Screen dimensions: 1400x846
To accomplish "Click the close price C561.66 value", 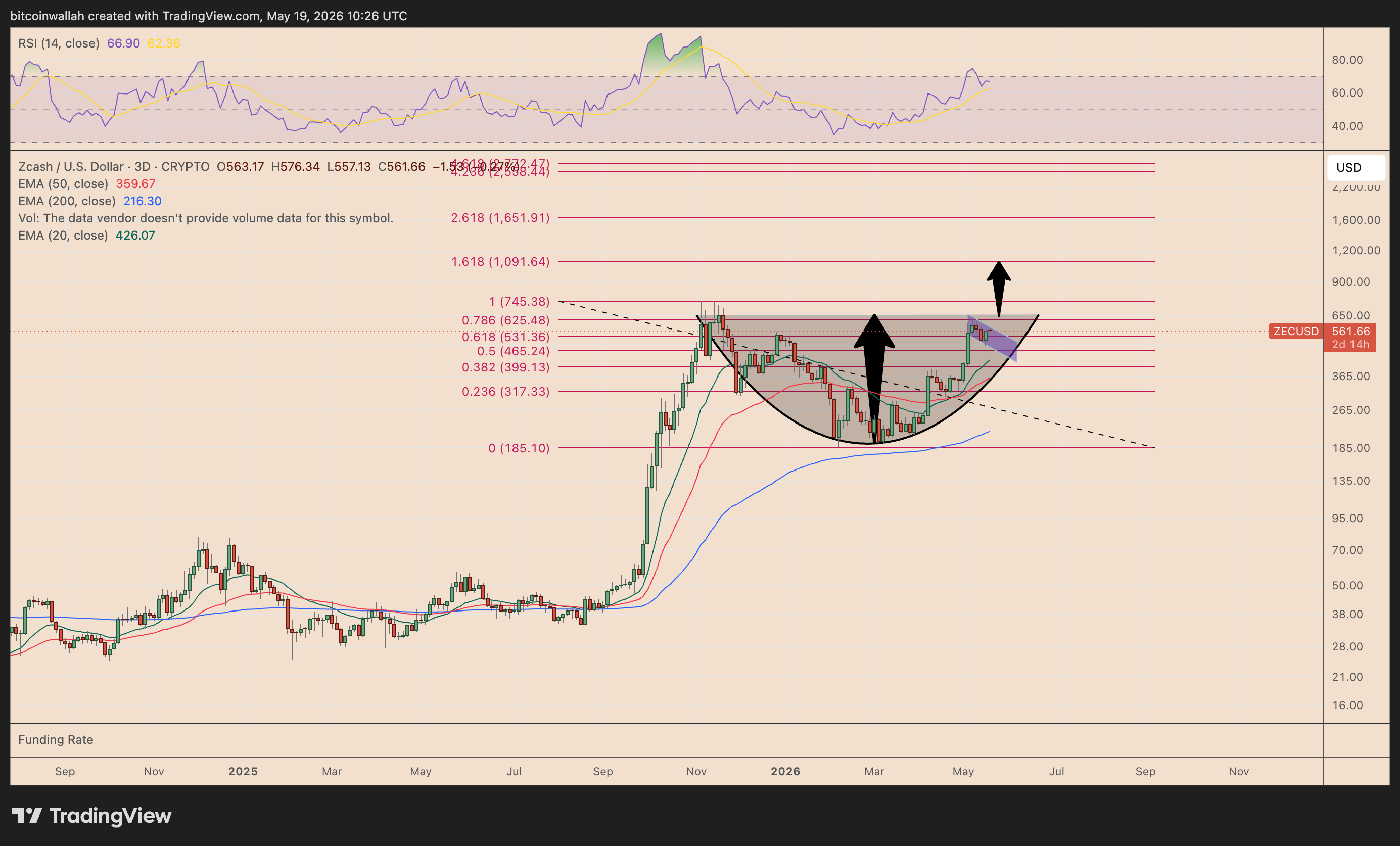I will tap(402, 166).
